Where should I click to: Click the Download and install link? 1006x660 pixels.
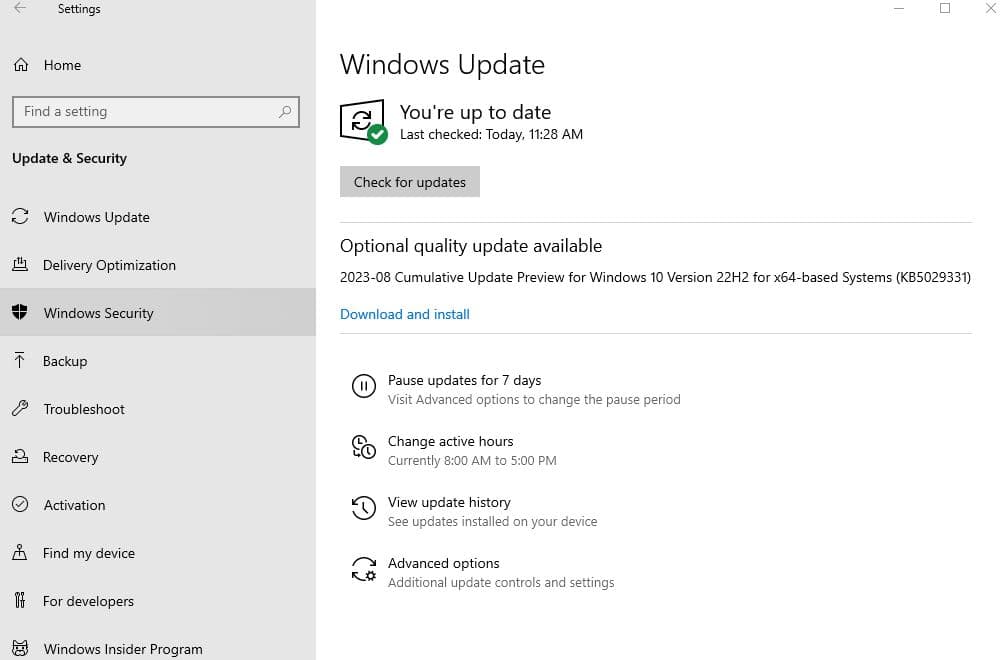point(405,314)
